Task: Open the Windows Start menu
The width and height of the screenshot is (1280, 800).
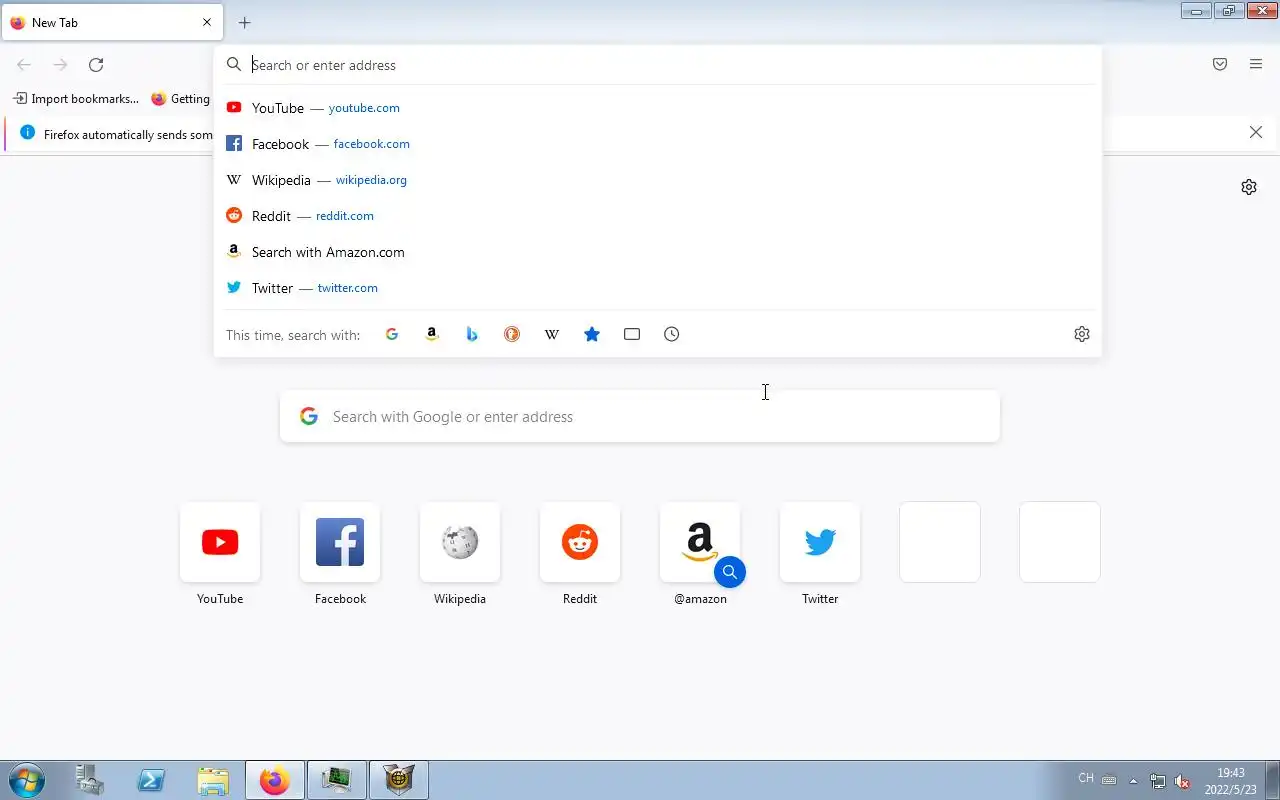Action: click(x=26, y=780)
